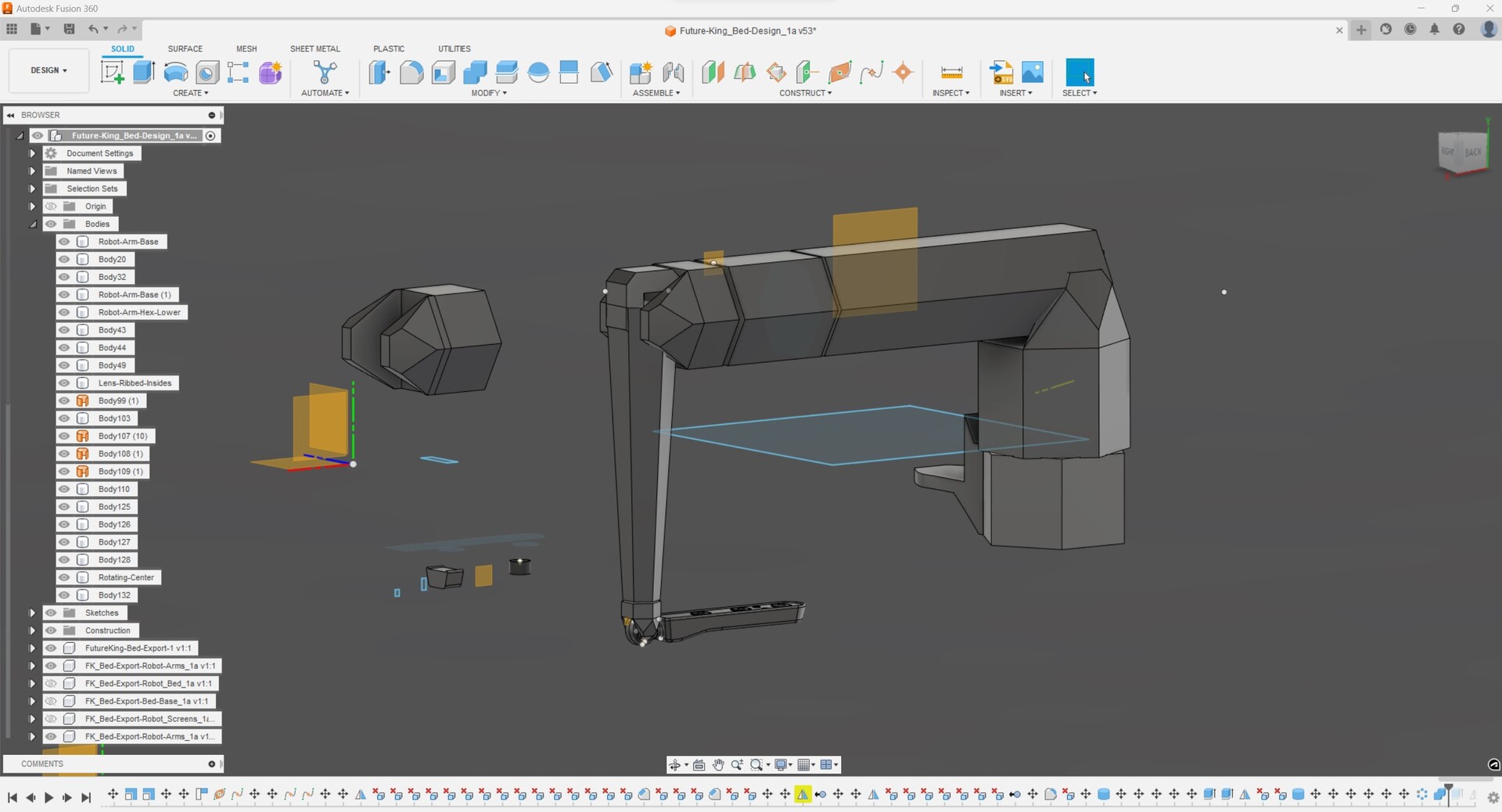Toggle visibility of Rotating-Center body
1502x812 pixels.
click(x=64, y=577)
